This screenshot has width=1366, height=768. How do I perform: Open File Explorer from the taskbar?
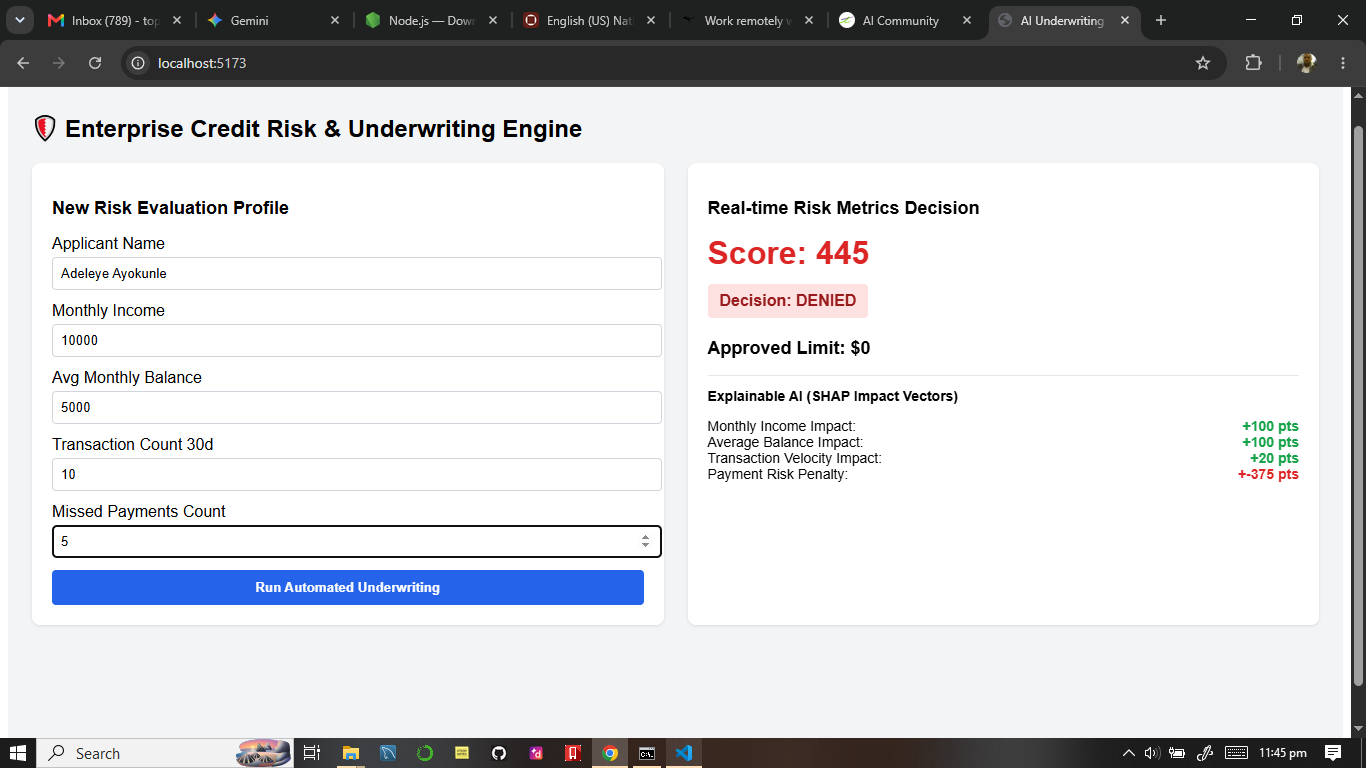click(350, 753)
